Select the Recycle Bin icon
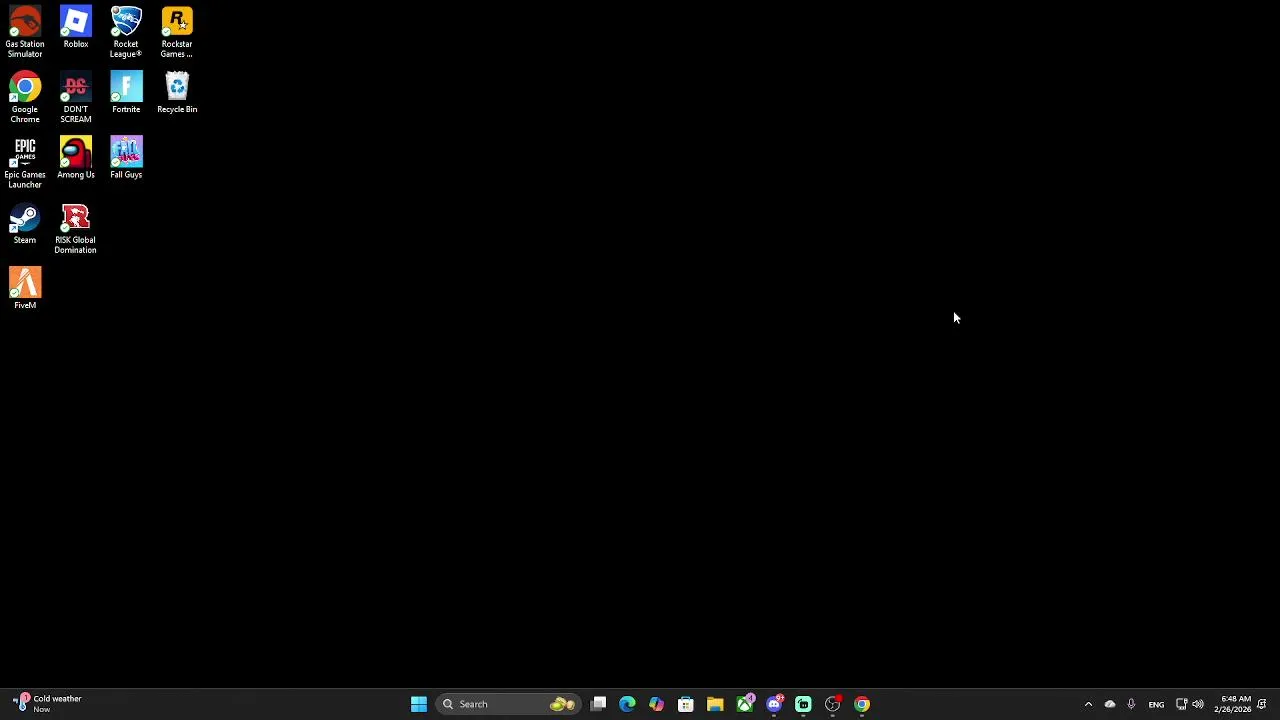The image size is (1280, 720). pos(177,93)
